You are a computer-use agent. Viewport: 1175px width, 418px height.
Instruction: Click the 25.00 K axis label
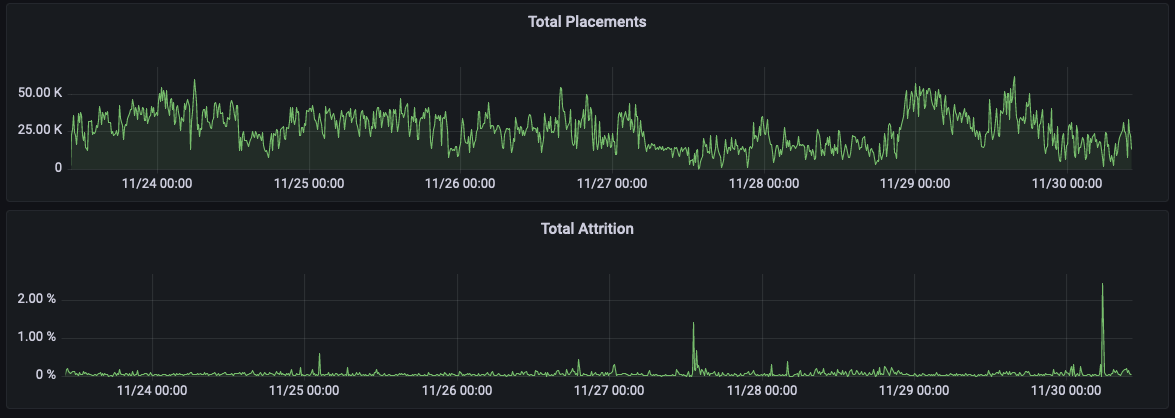click(38, 130)
